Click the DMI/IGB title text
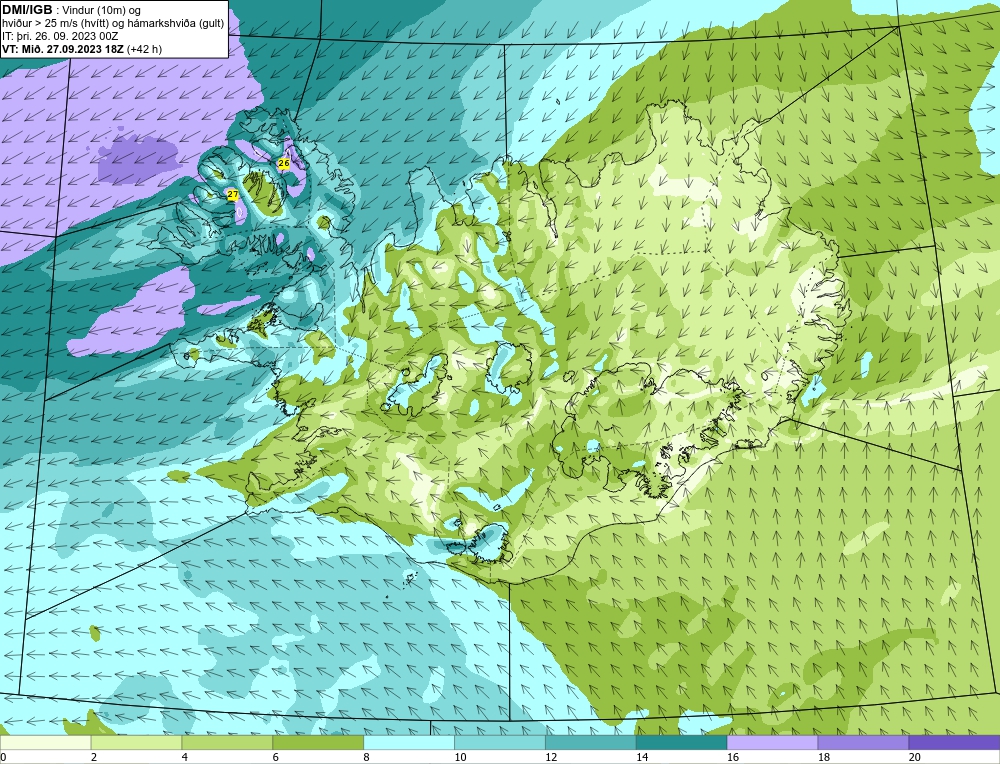Screen dimensions: 1000x764 [x=27, y=10]
